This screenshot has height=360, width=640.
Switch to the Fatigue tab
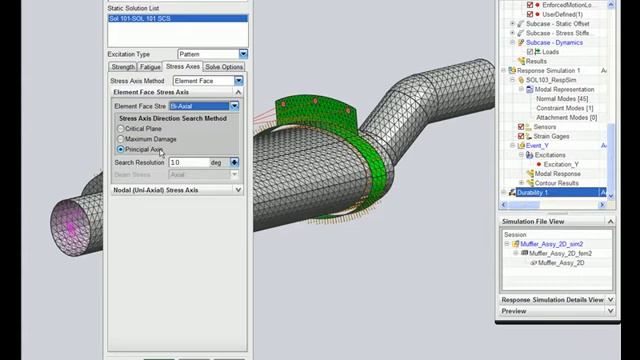pos(150,67)
